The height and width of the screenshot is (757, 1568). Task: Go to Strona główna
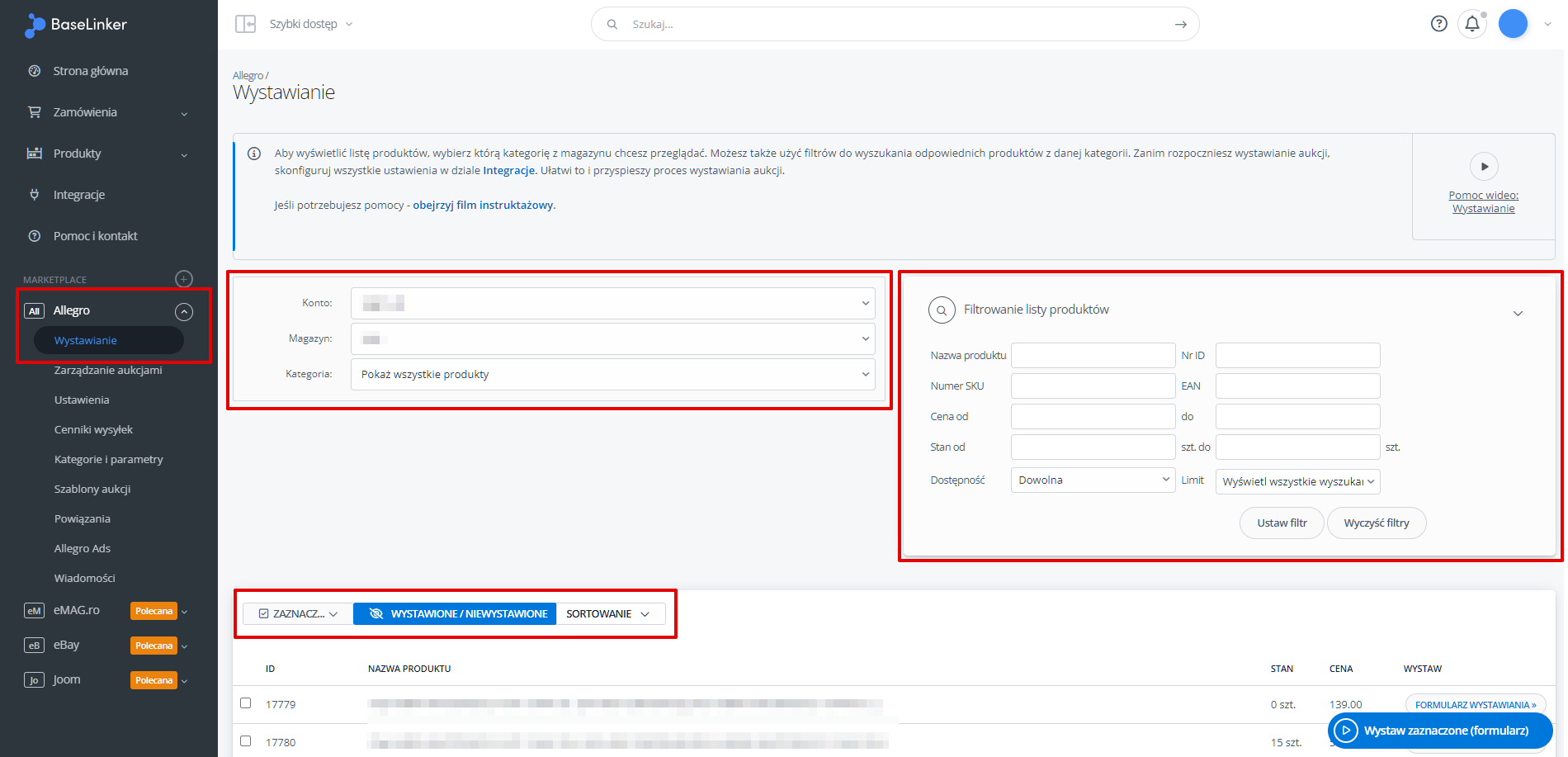pyautogui.click(x=91, y=71)
